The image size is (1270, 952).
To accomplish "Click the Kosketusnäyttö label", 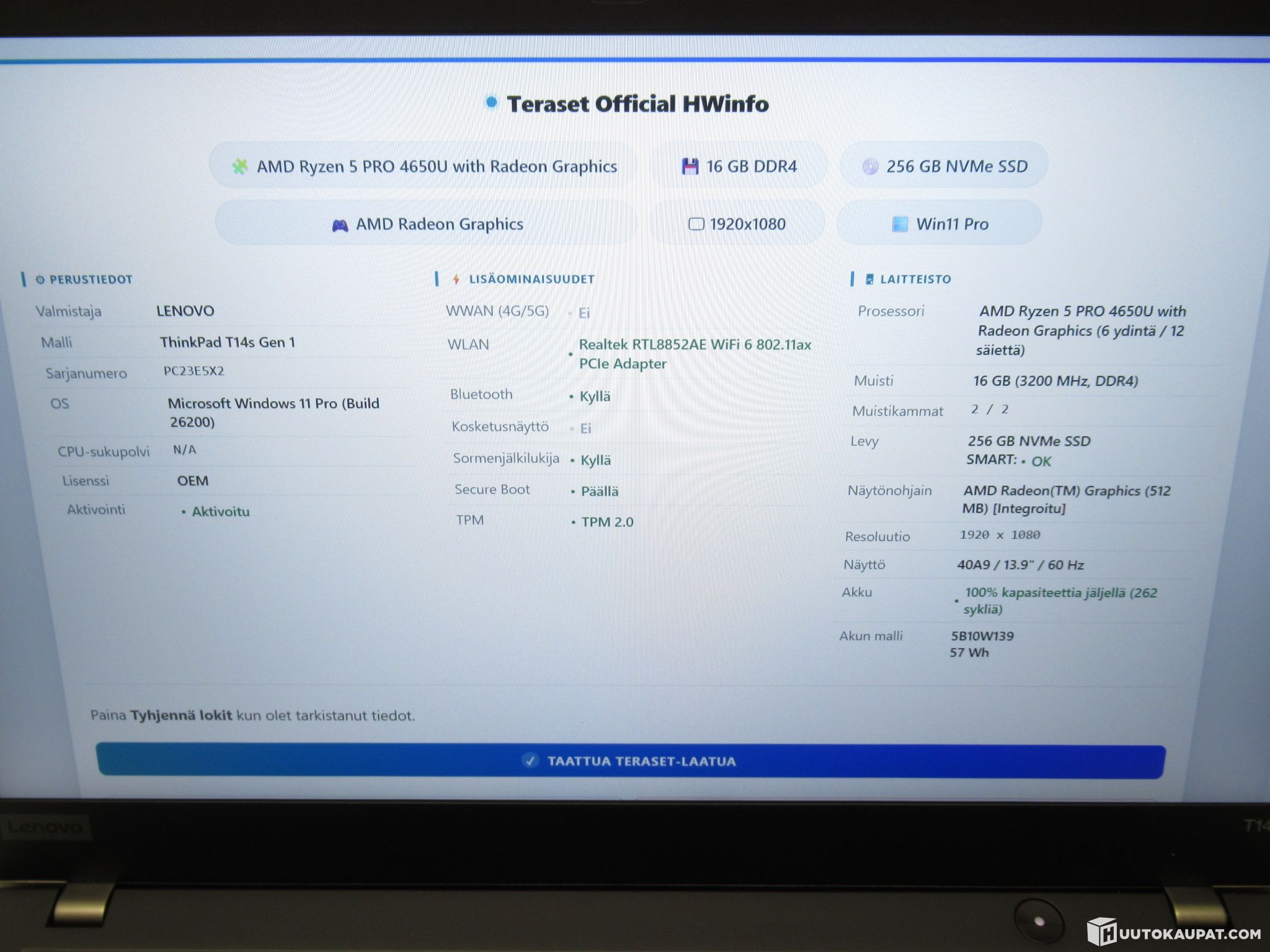I will coord(500,426).
